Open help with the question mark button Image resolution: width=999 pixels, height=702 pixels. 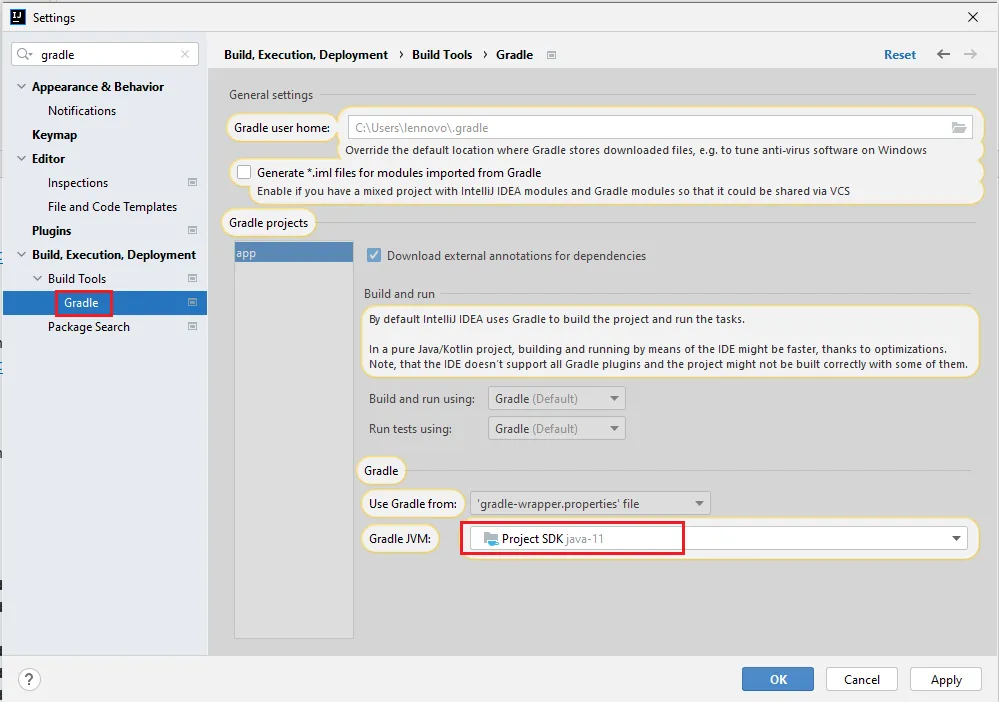pos(29,679)
